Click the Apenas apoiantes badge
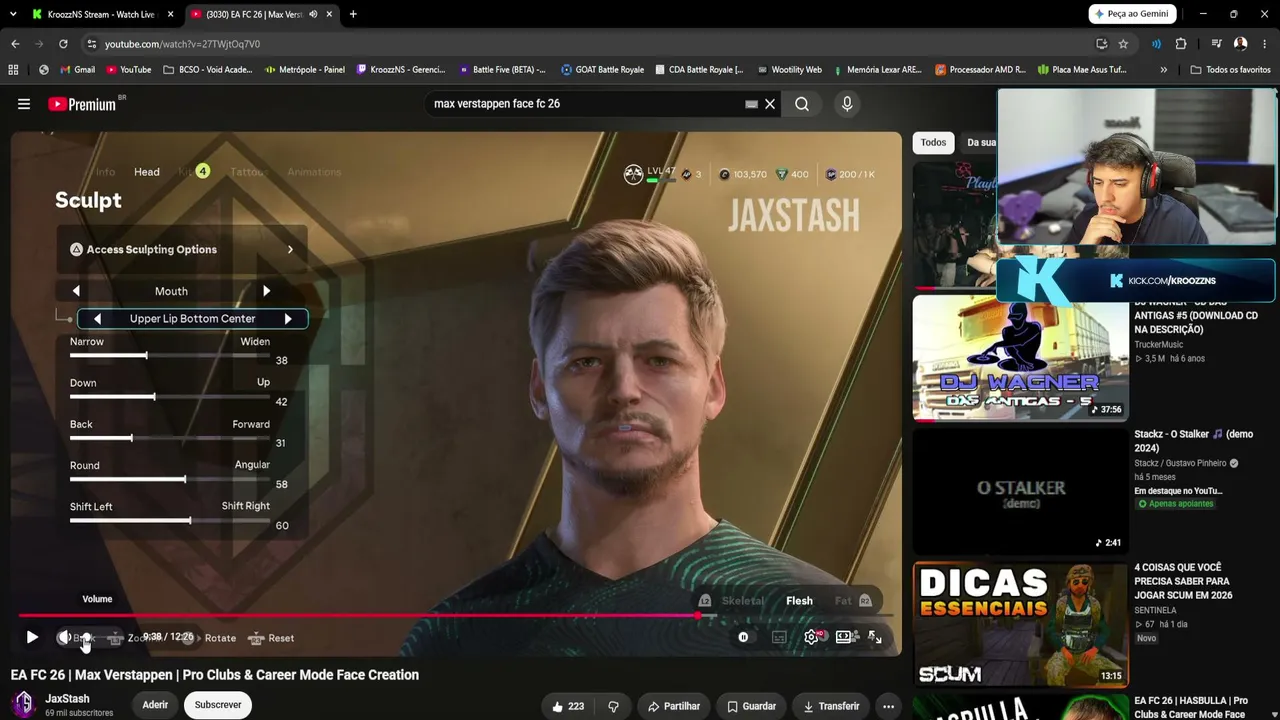This screenshot has width=1280, height=720. 1175,504
